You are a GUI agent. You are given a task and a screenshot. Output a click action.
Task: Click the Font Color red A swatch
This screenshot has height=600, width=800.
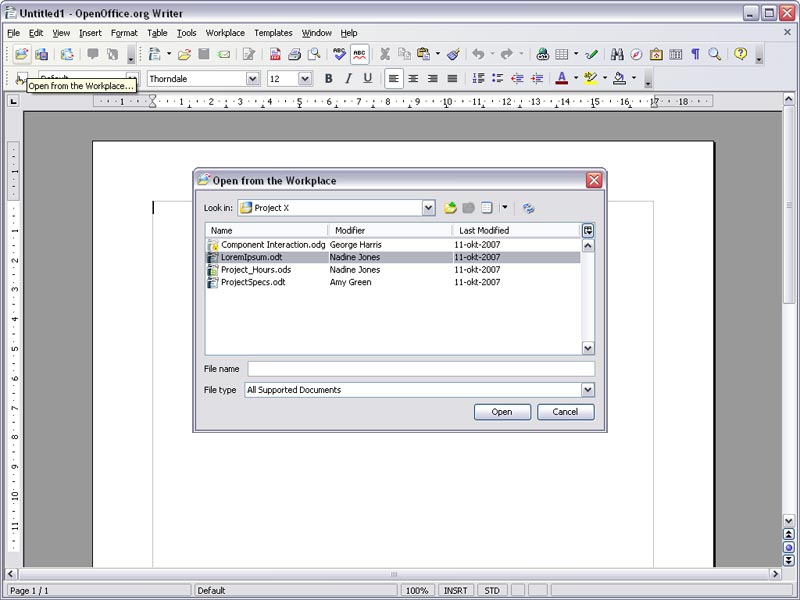pos(562,79)
